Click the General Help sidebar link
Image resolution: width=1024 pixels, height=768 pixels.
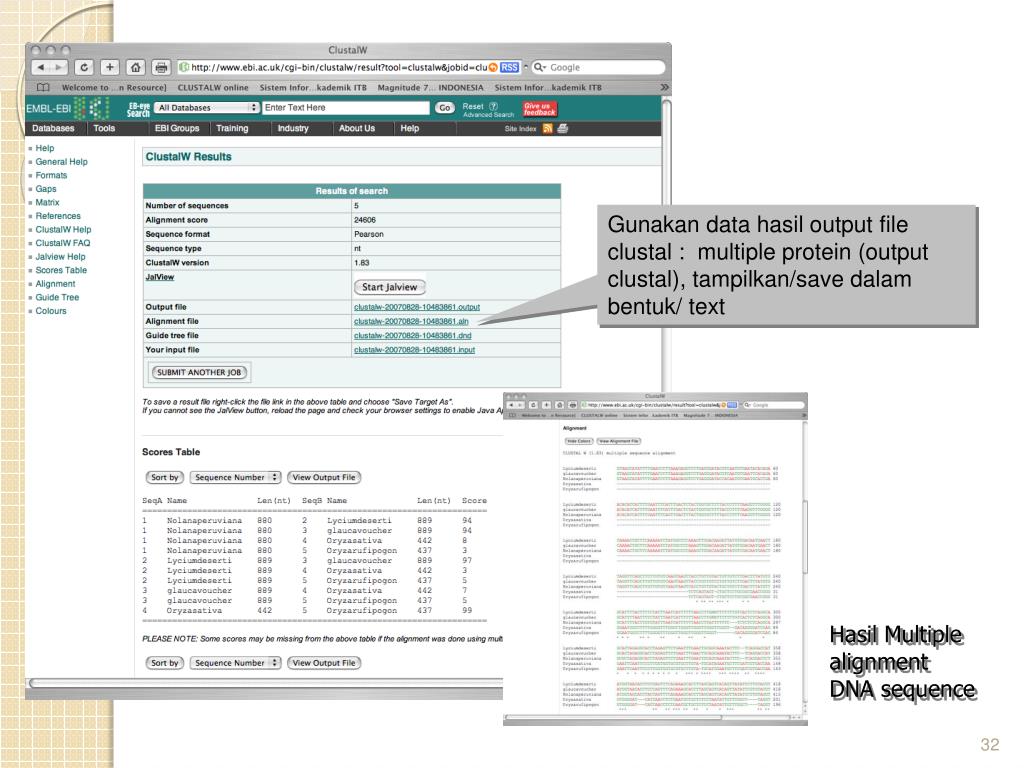point(61,162)
